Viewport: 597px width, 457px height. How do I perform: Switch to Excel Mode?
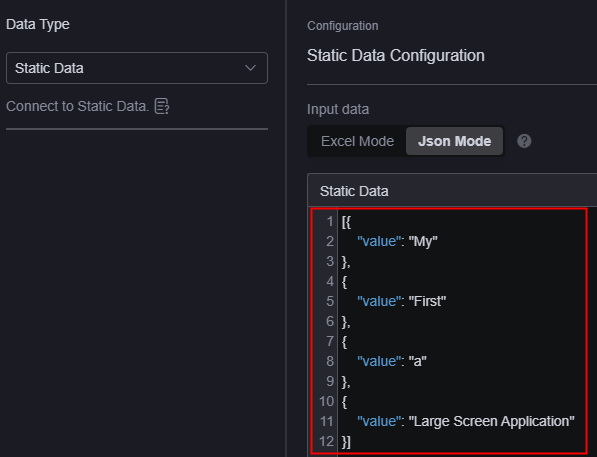coord(357,141)
